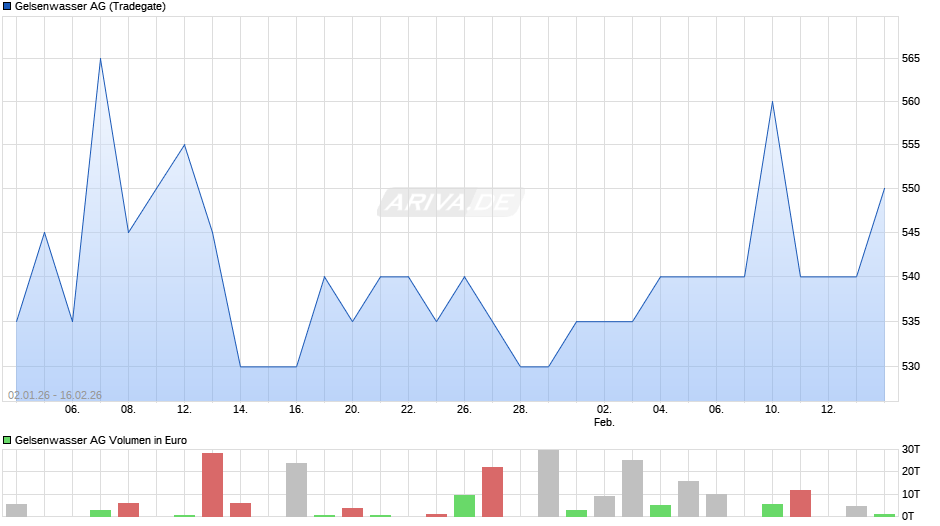Click the tall red volume bar after '26.'
The width and height of the screenshot is (940, 526).
pyautogui.click(x=492, y=492)
